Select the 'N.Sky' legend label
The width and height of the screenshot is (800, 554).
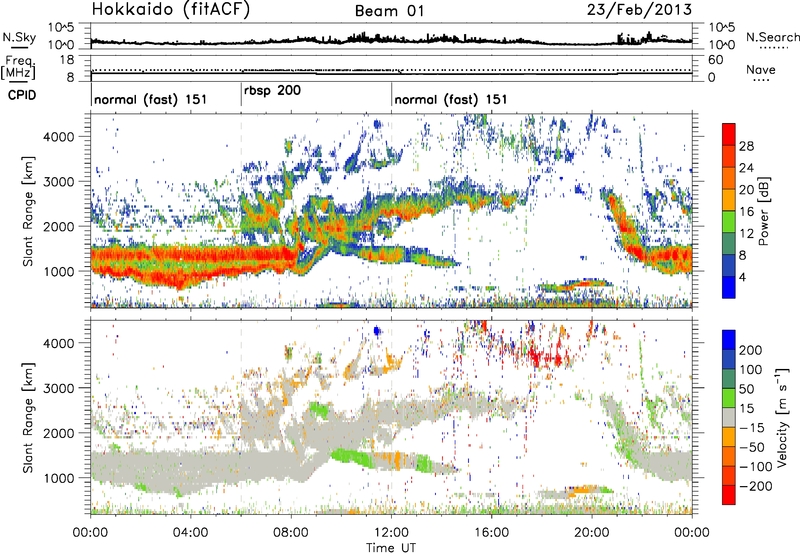(19, 37)
